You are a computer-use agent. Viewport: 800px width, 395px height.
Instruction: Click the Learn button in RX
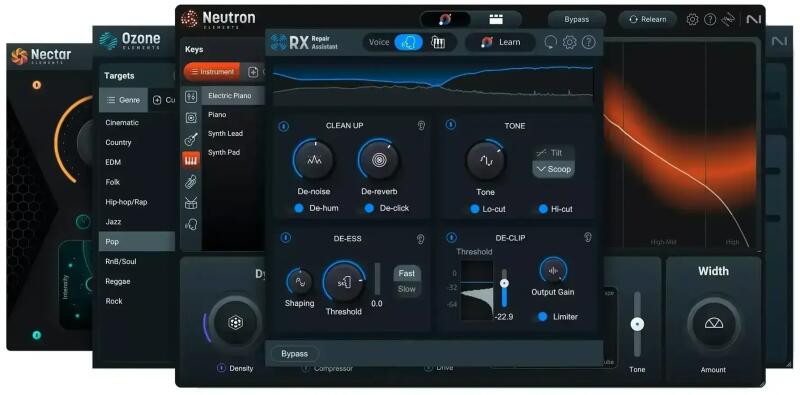coord(501,42)
